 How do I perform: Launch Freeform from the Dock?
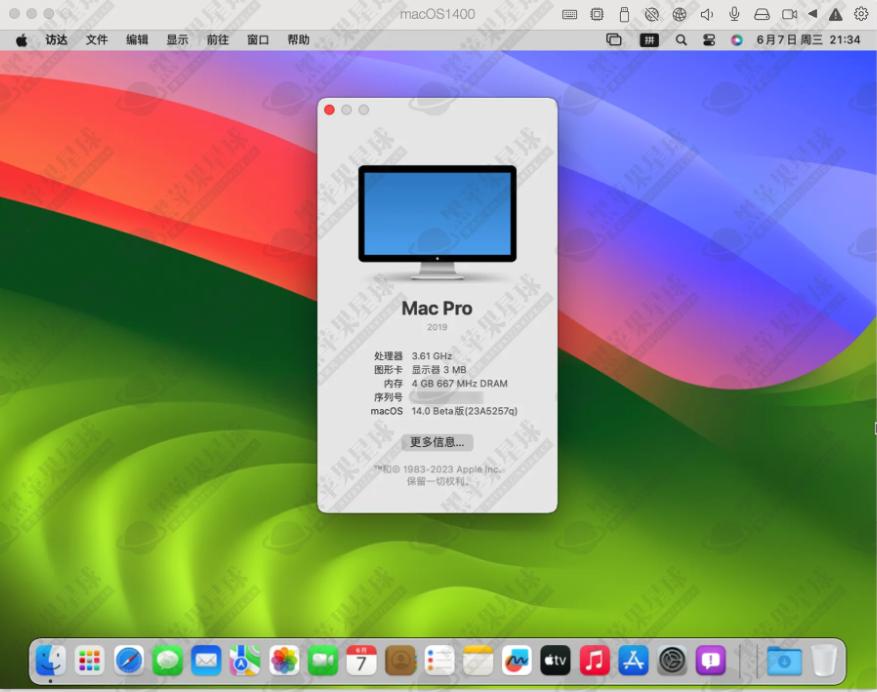[517, 661]
